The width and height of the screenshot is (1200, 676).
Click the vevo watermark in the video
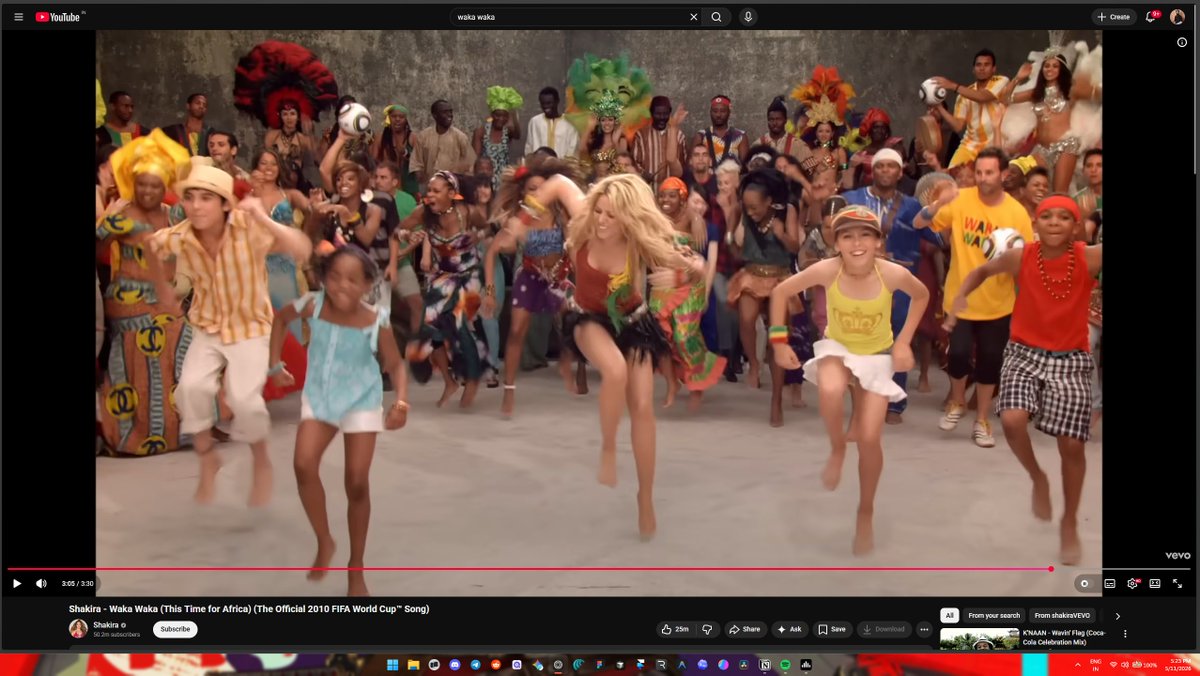click(1177, 556)
